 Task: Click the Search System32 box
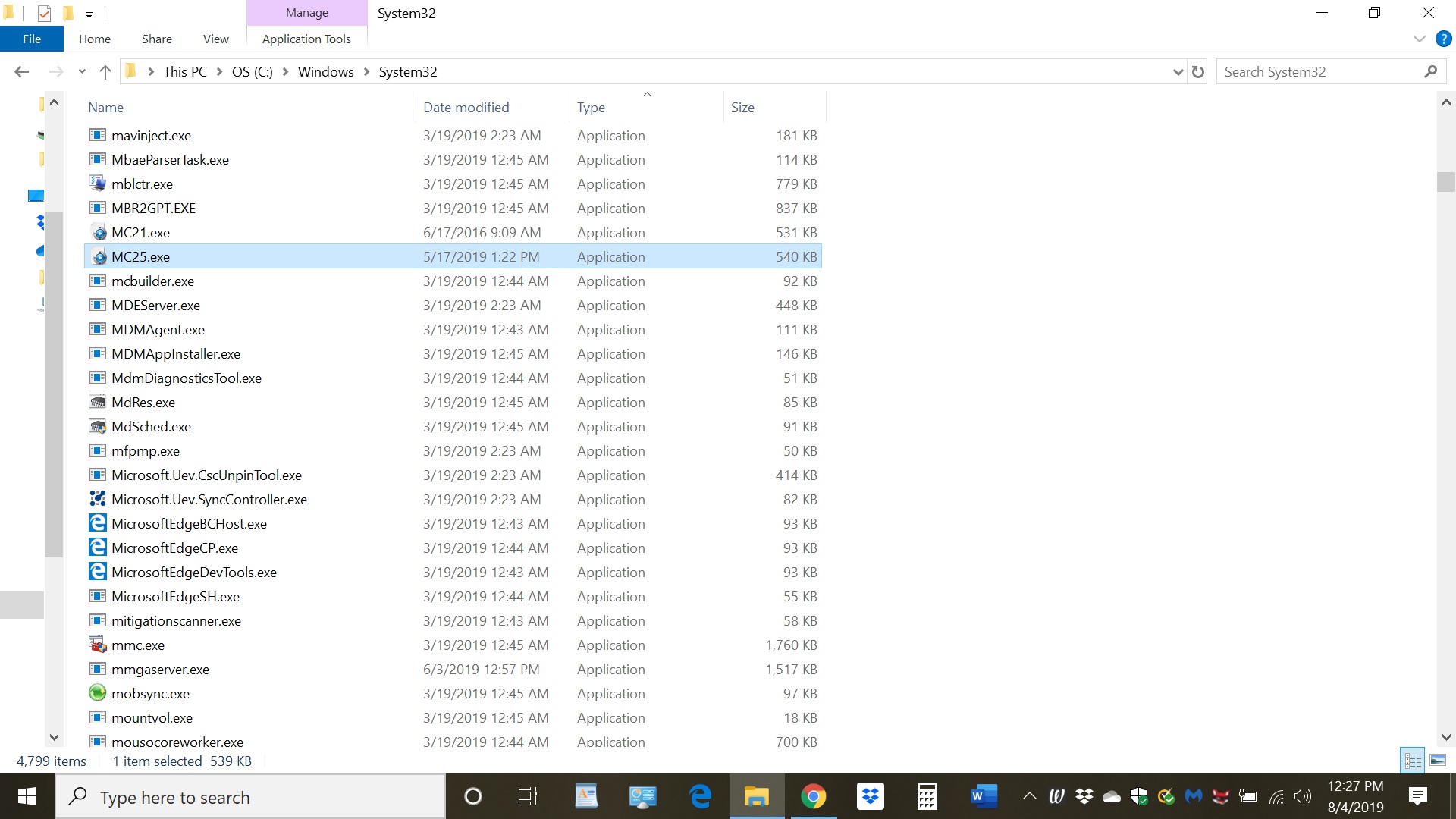pos(1319,71)
